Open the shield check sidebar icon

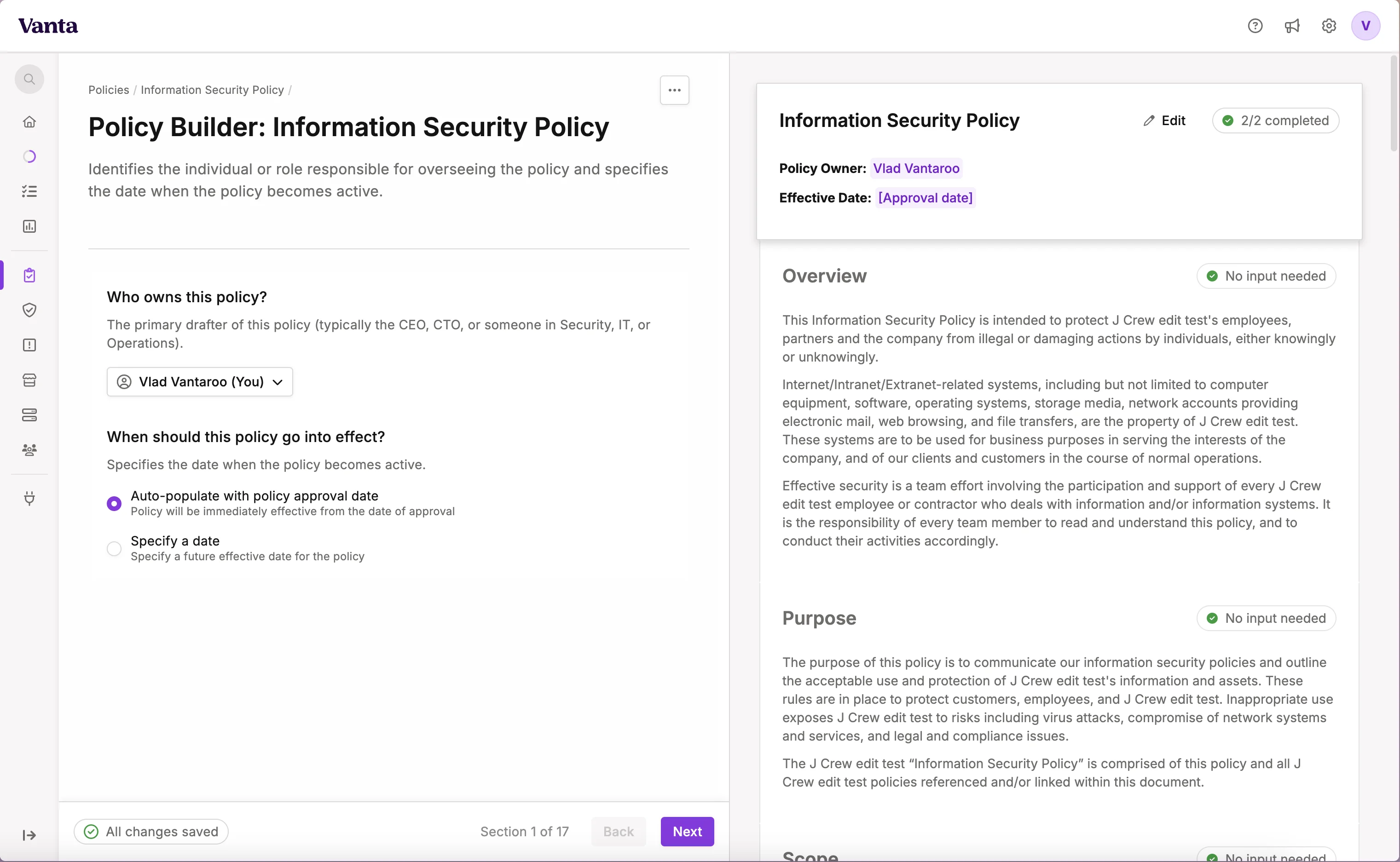point(29,310)
